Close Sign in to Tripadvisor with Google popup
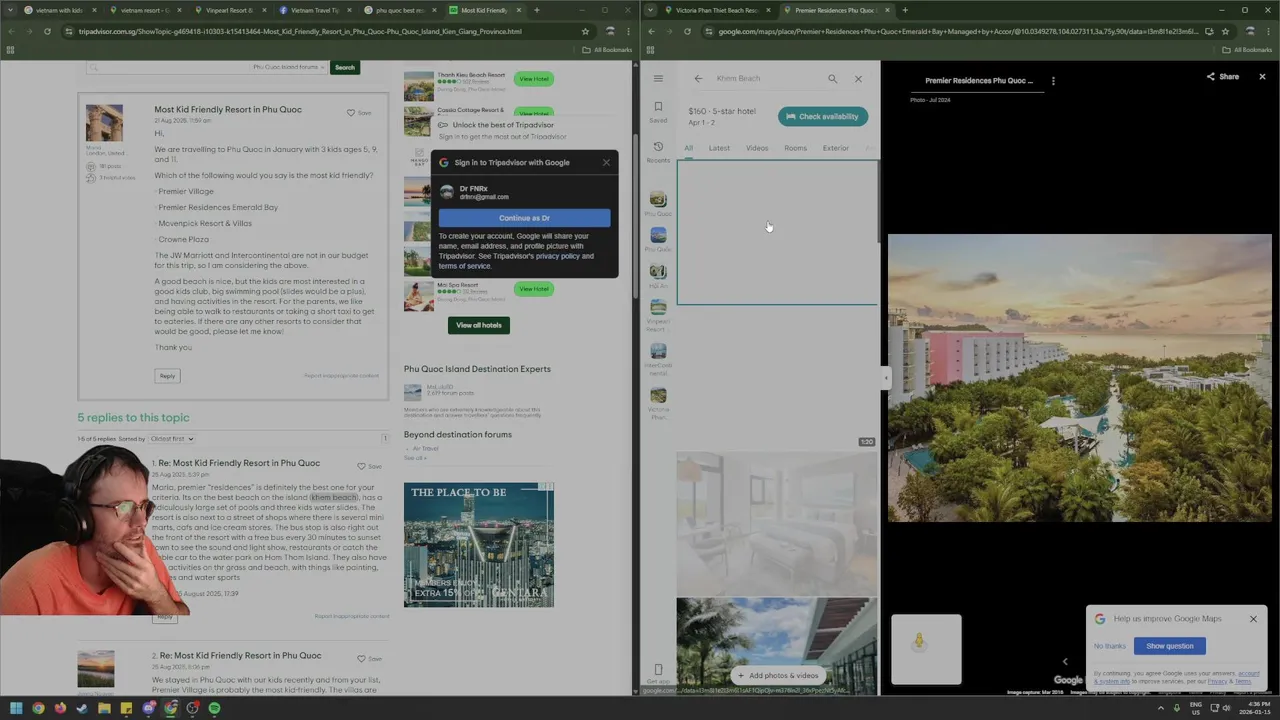Image resolution: width=1280 pixels, height=720 pixels. (x=606, y=162)
